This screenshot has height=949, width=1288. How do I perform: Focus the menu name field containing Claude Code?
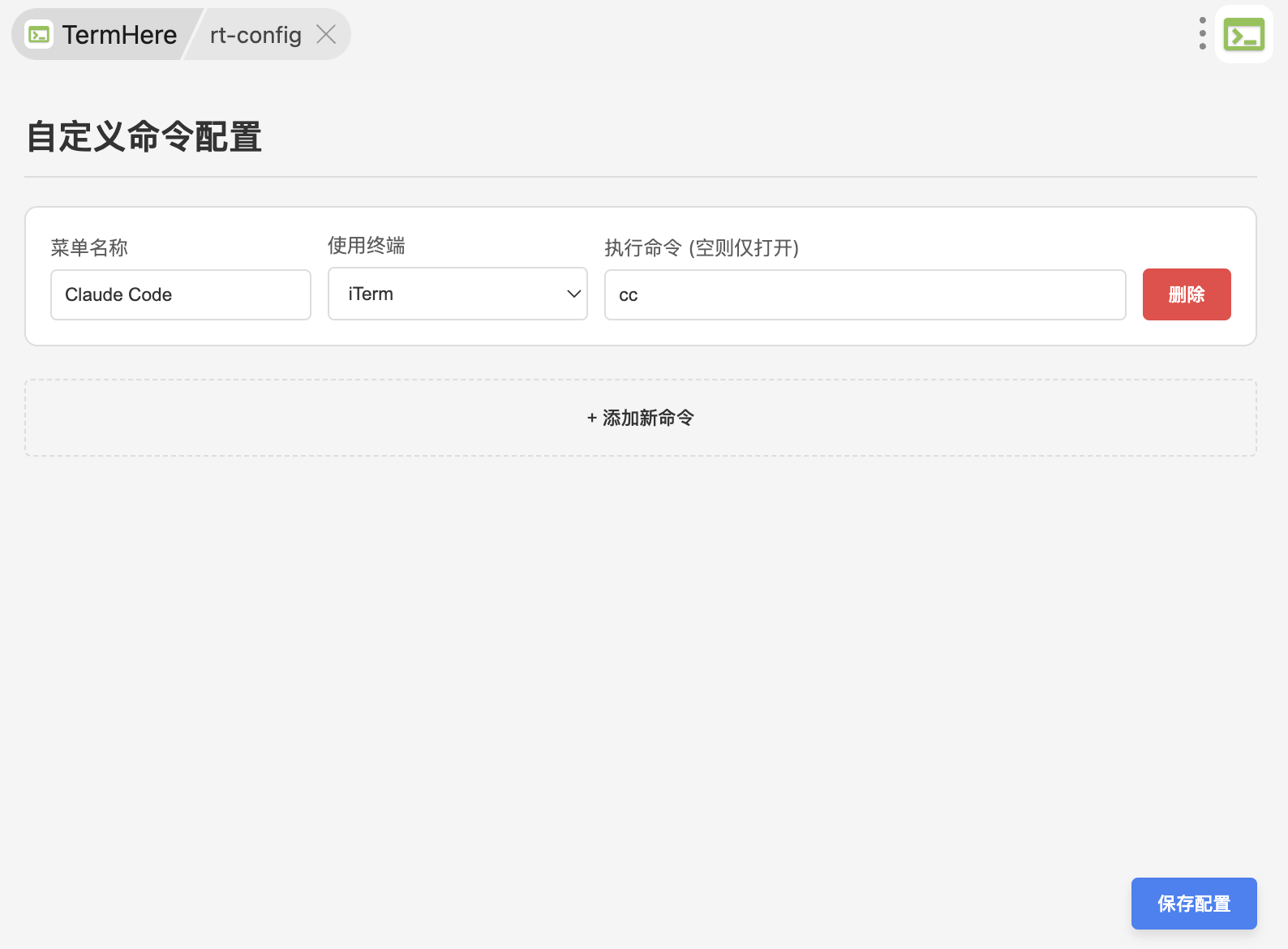[x=180, y=294]
